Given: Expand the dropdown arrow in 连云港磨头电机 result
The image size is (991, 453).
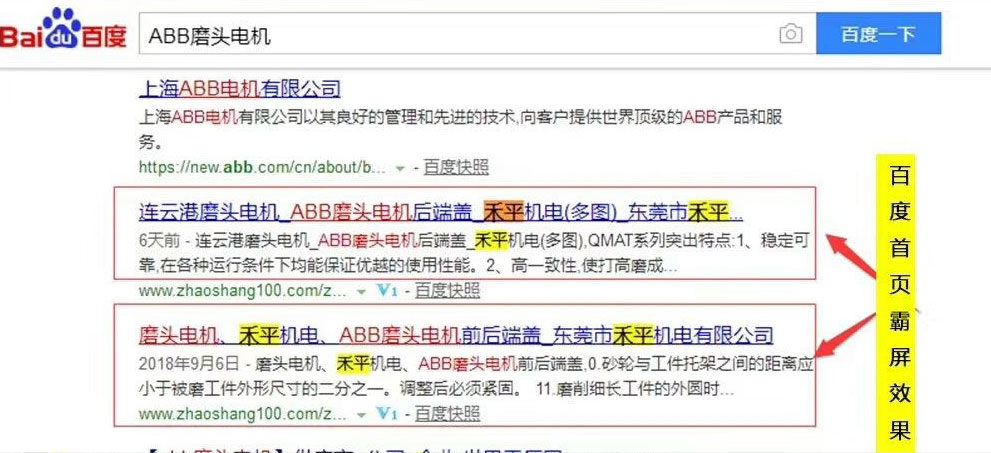Looking at the screenshot, I should click(x=362, y=291).
